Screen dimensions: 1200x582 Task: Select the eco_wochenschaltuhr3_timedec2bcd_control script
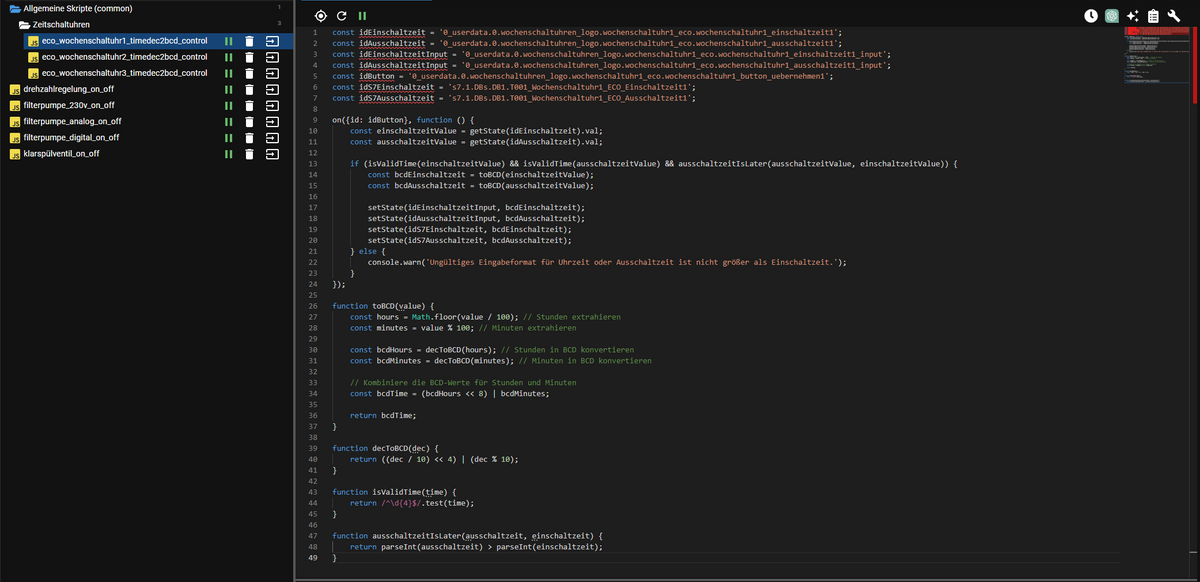click(x=124, y=73)
